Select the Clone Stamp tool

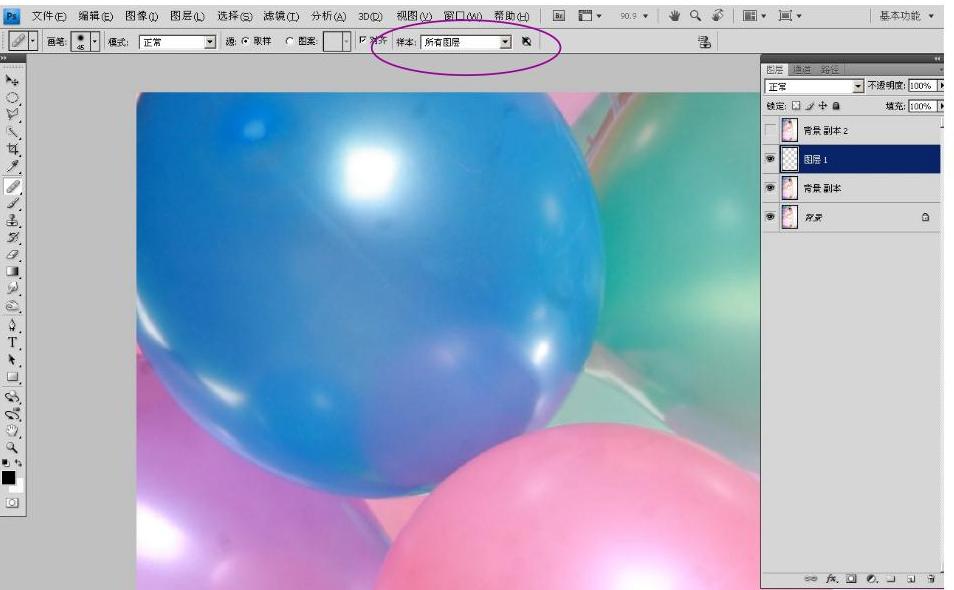(x=12, y=221)
